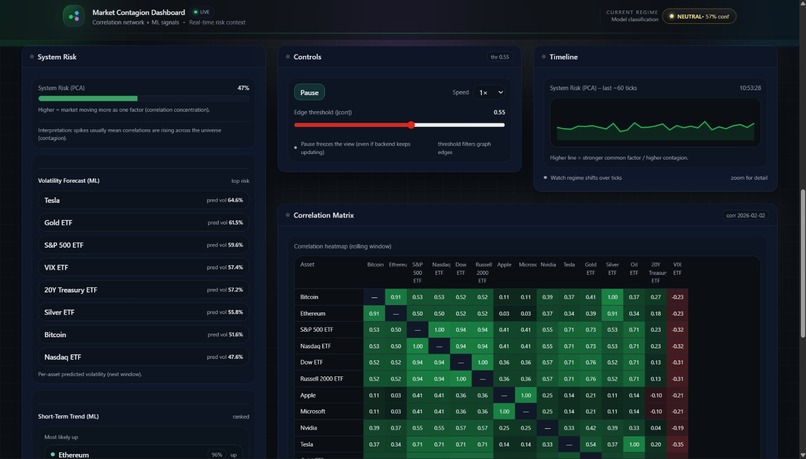Click the Edge threshold slider handle

(x=411, y=125)
